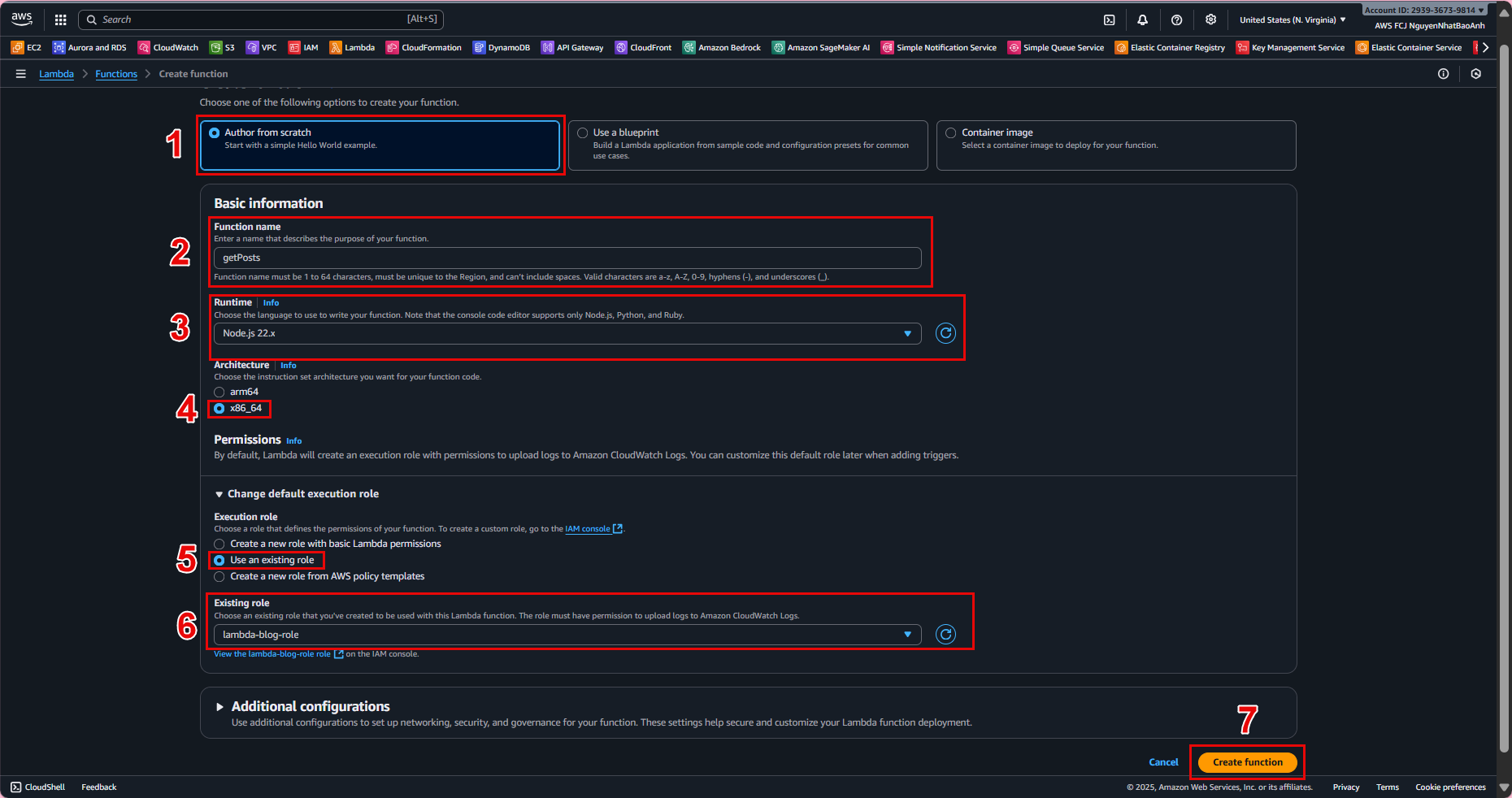Click the help question mark icon
The image size is (1512, 798).
pyautogui.click(x=1176, y=20)
